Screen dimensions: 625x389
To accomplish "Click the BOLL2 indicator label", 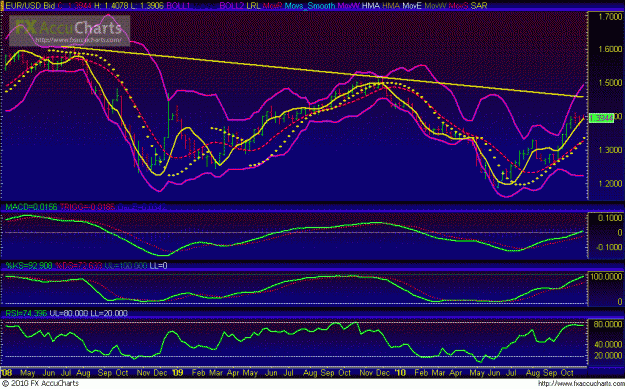I will pyautogui.click(x=232, y=6).
